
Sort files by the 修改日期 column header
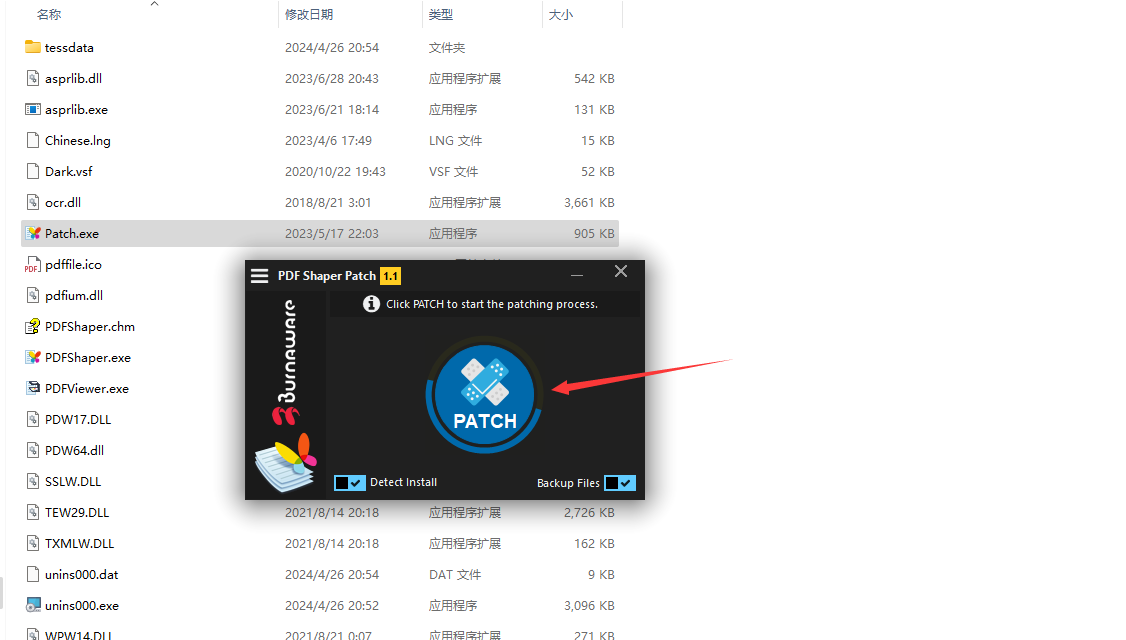click(x=309, y=14)
